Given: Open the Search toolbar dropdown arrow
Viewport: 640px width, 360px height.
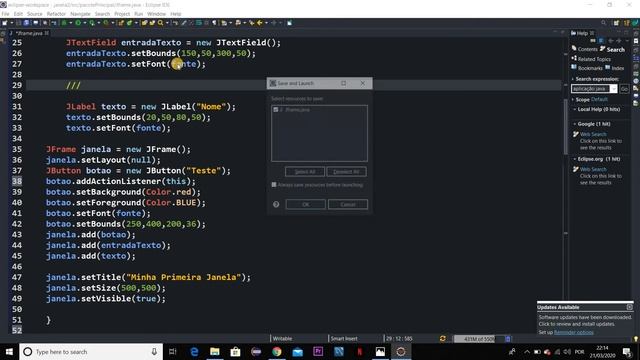Looking at the screenshot, I should (167, 23).
